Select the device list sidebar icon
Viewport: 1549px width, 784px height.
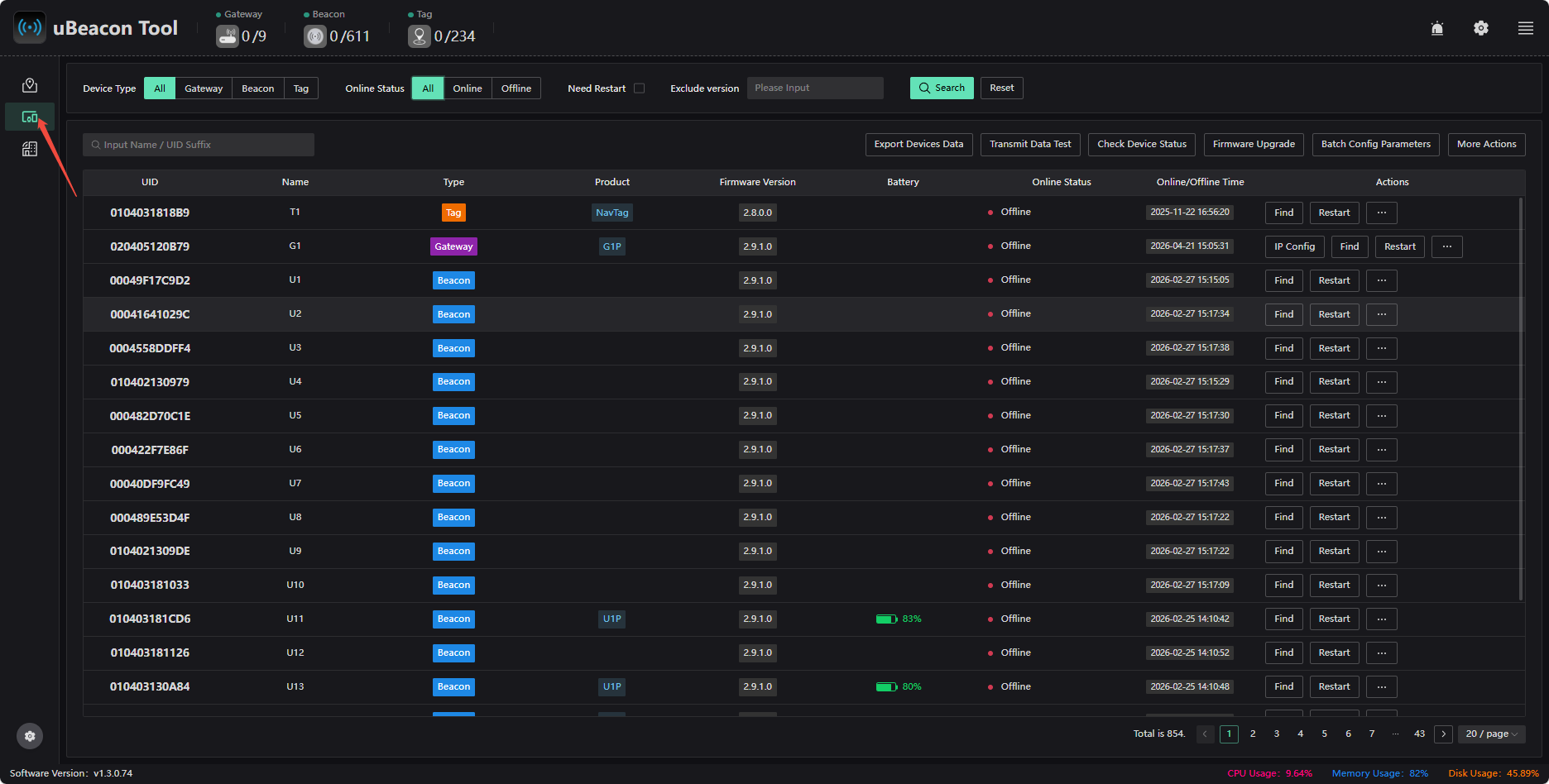point(30,117)
